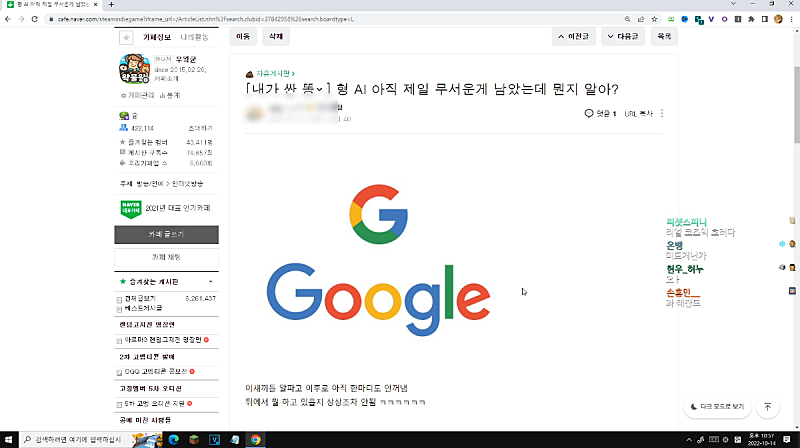This screenshot has height=448, width=800.
Task: Switch to 카페정보 tab
Action: pos(157,37)
